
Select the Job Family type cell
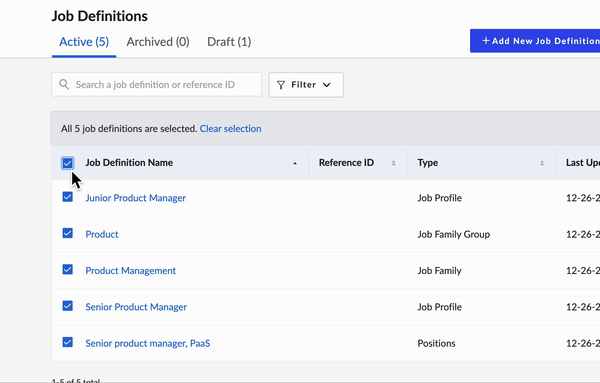pos(439,271)
